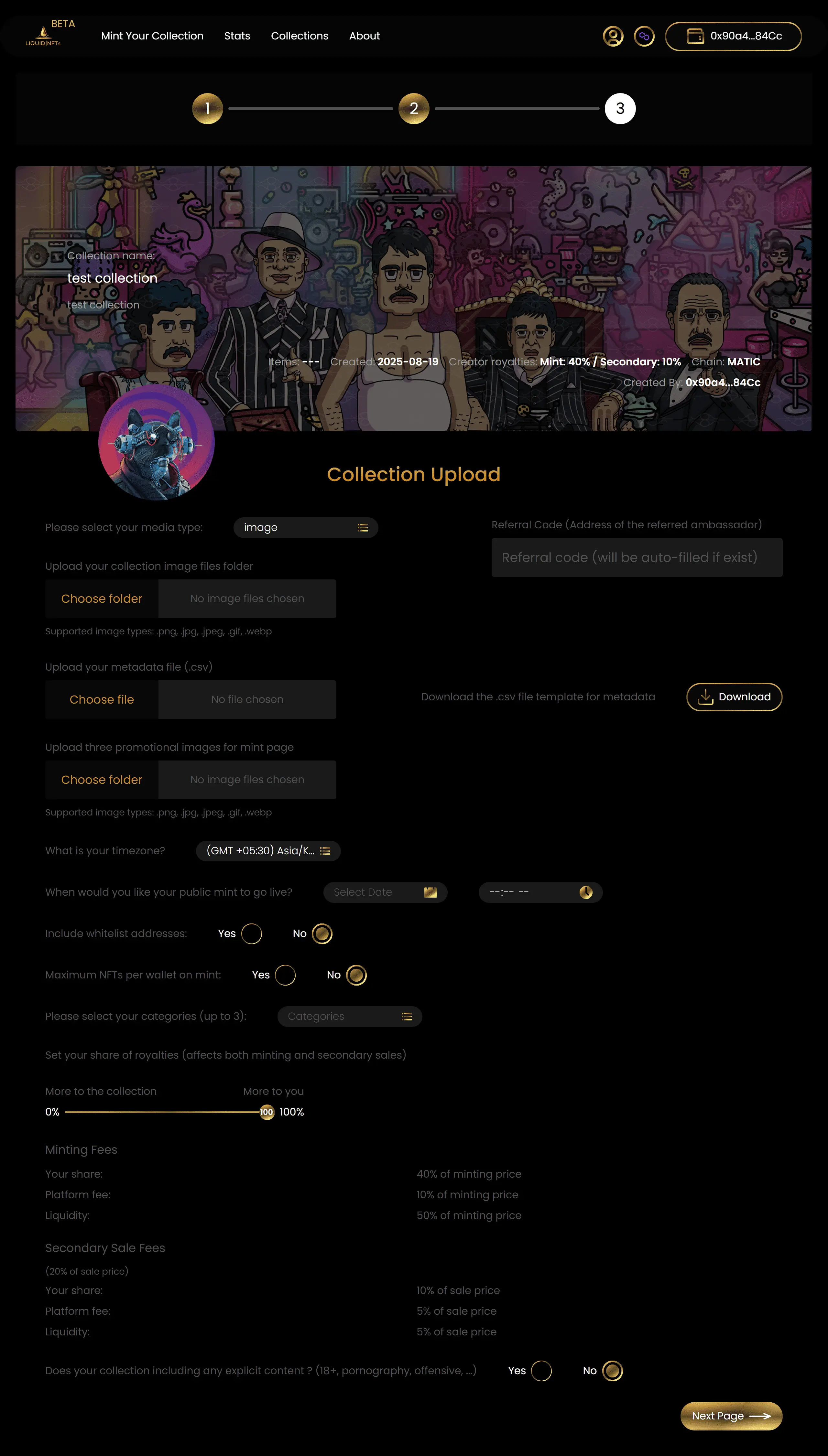Select Yes for maximum NFTs per wallet
Image resolution: width=828 pixels, height=1456 pixels.
[x=285, y=975]
